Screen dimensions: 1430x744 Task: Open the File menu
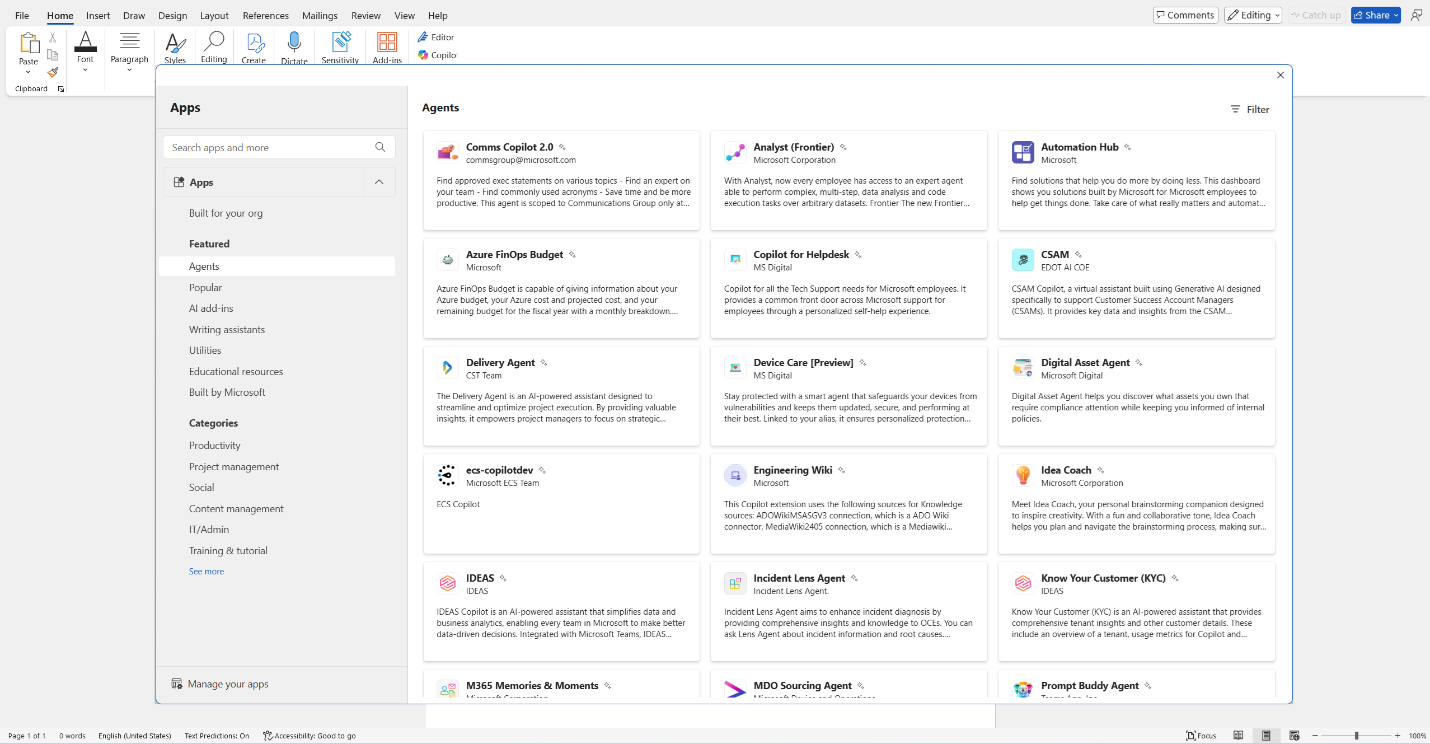coord(22,16)
